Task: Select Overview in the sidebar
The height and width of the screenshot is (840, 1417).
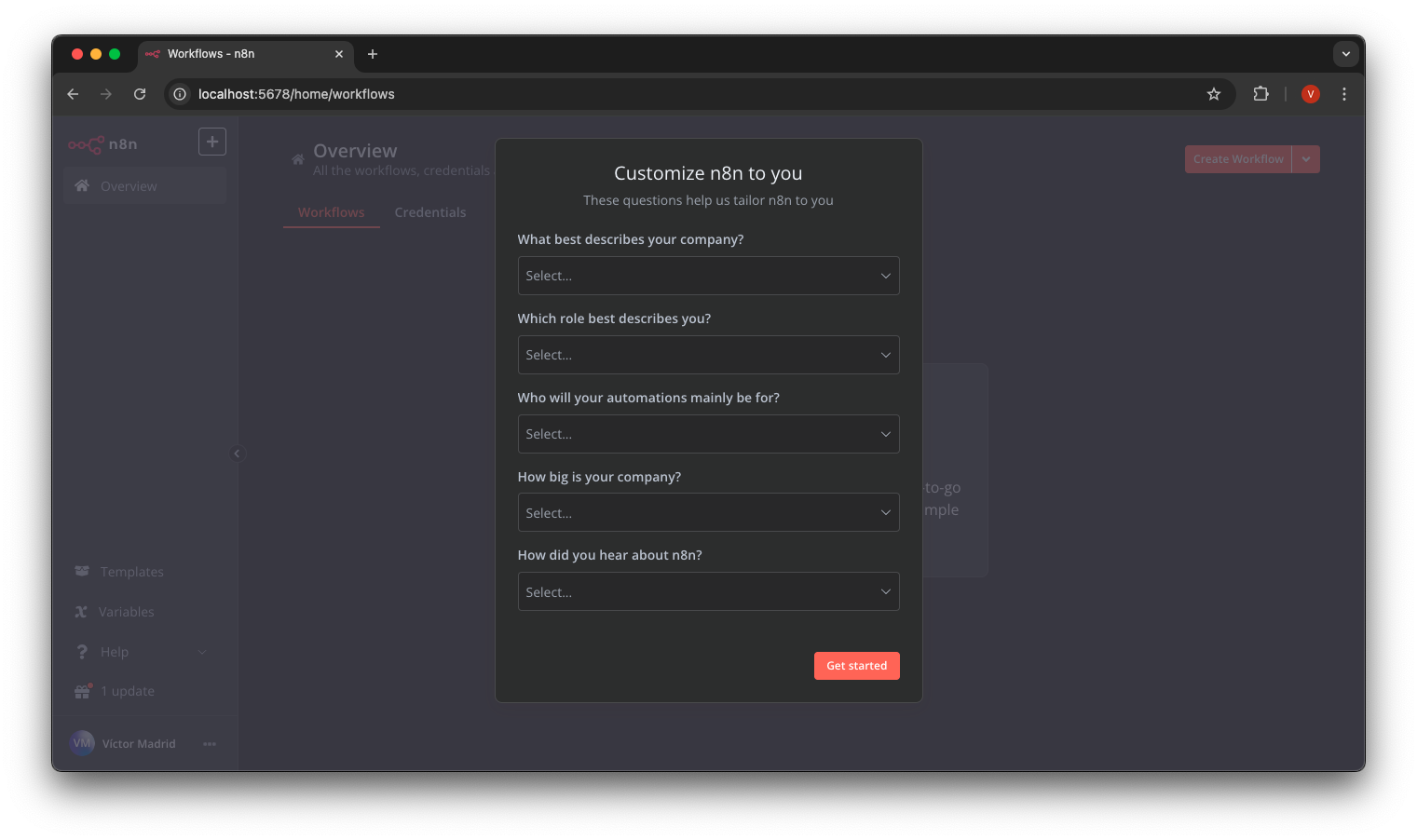Action: point(144,186)
